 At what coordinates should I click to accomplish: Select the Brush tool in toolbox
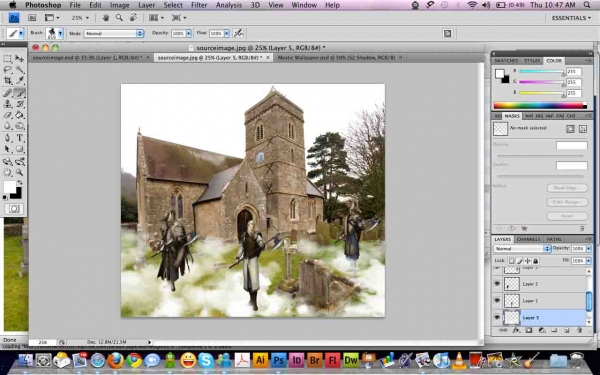click(x=20, y=93)
